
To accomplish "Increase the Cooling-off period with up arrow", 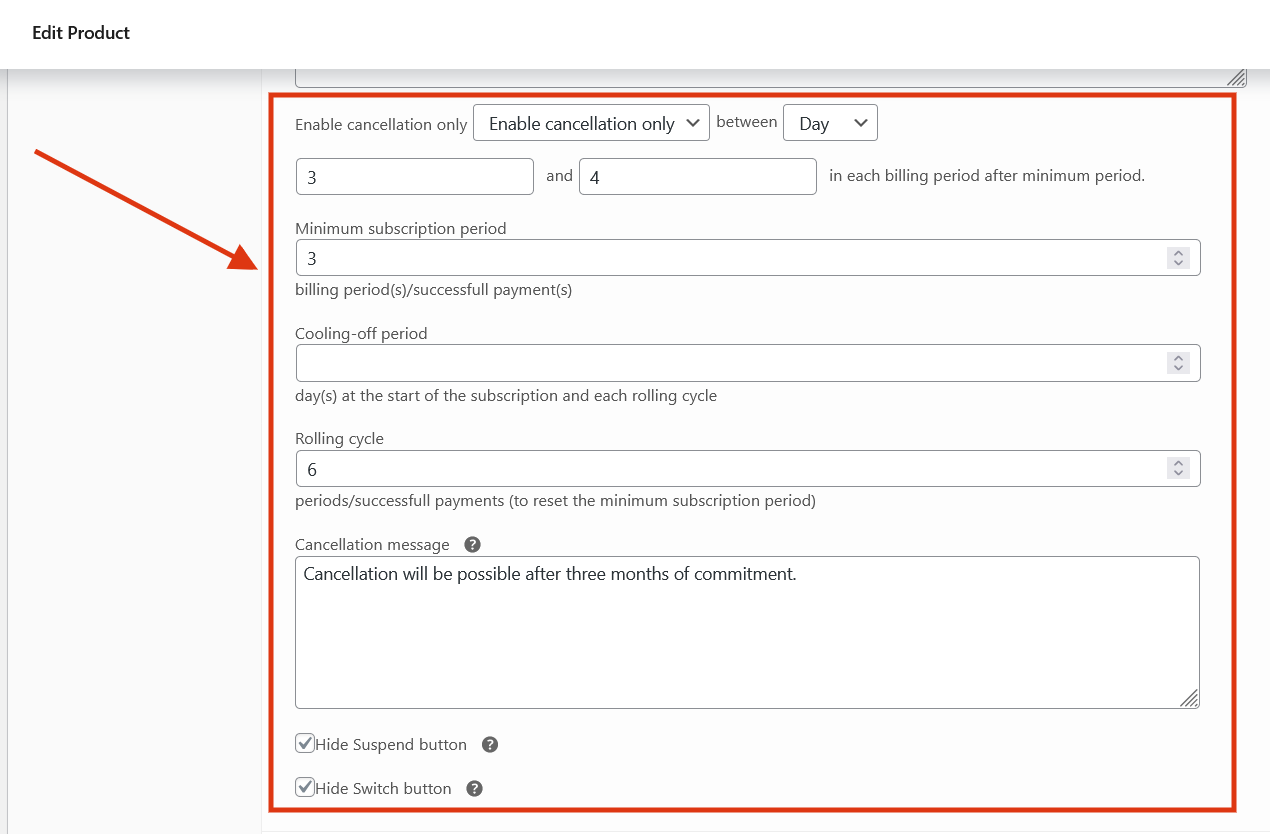I will point(1178,358).
